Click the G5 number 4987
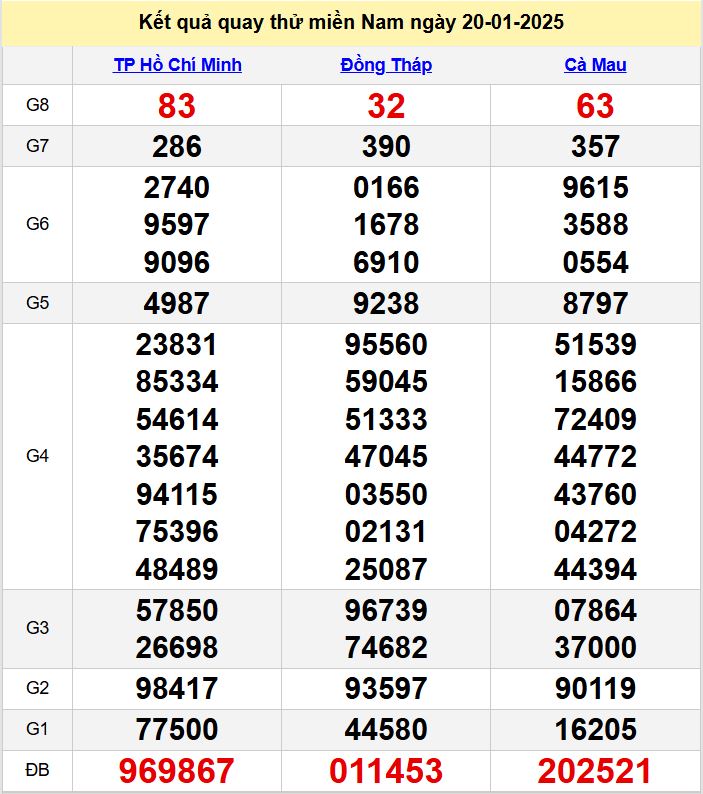 (177, 303)
